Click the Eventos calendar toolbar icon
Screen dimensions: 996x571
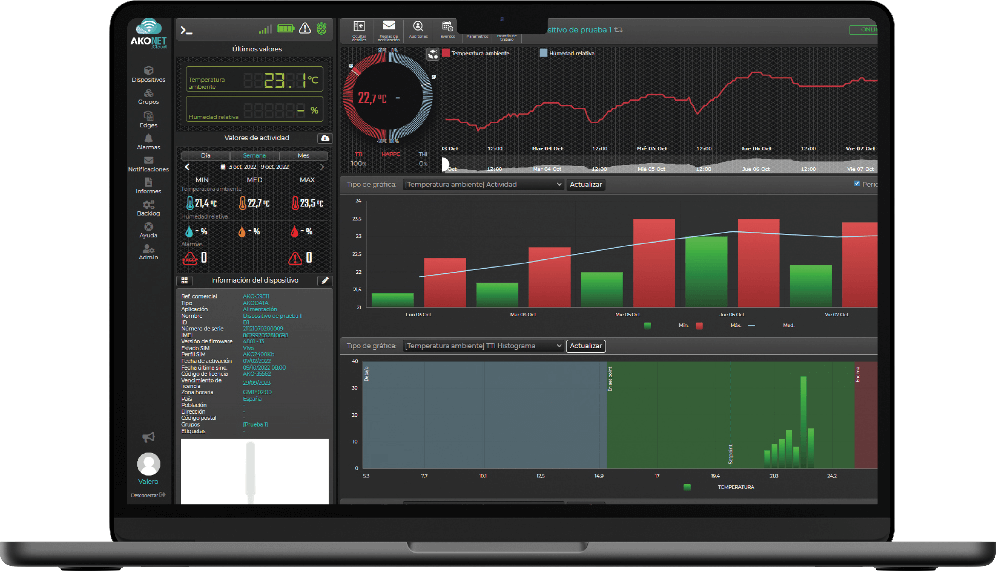(447, 29)
